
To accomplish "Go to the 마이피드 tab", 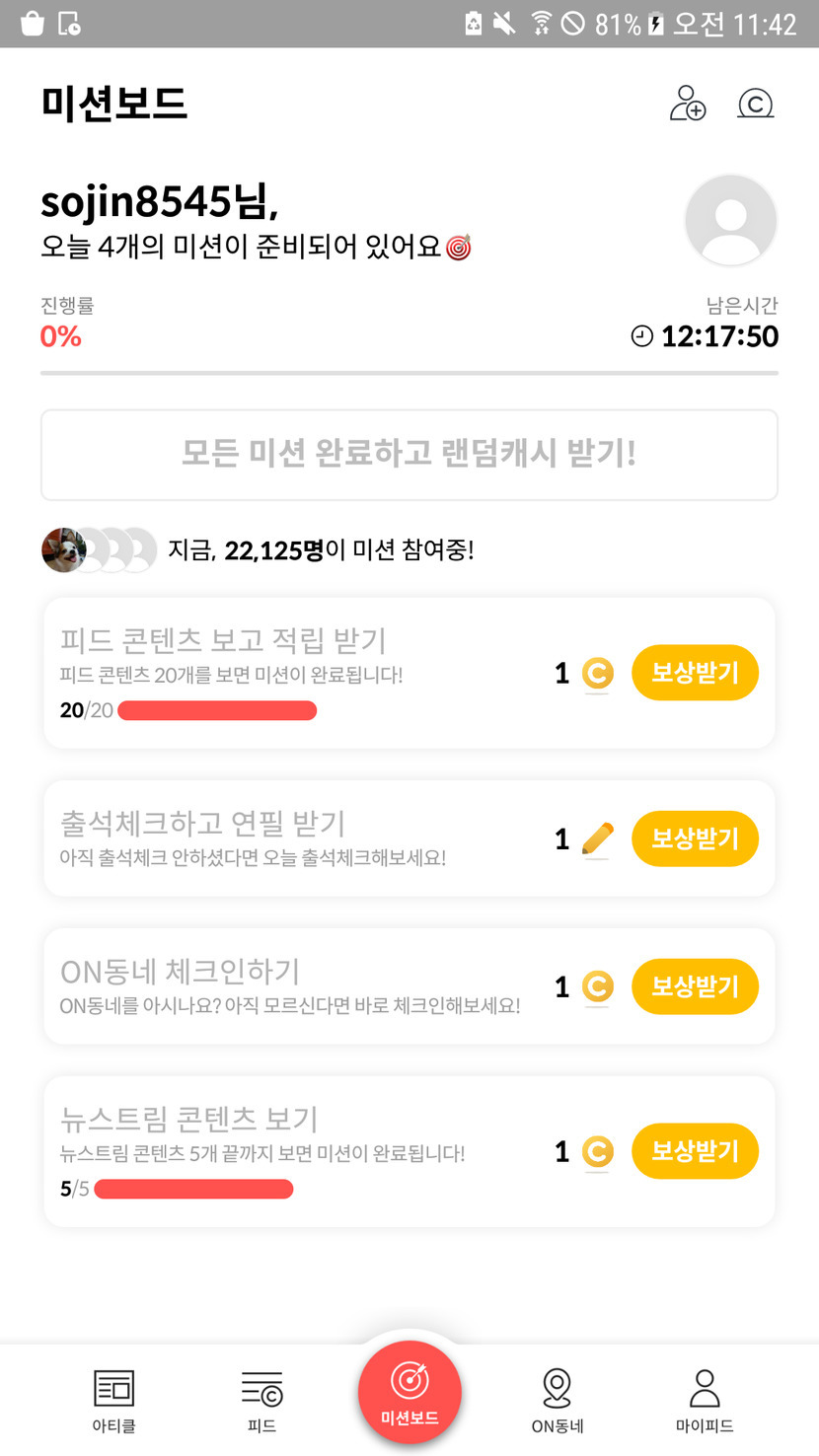I will [705, 1400].
